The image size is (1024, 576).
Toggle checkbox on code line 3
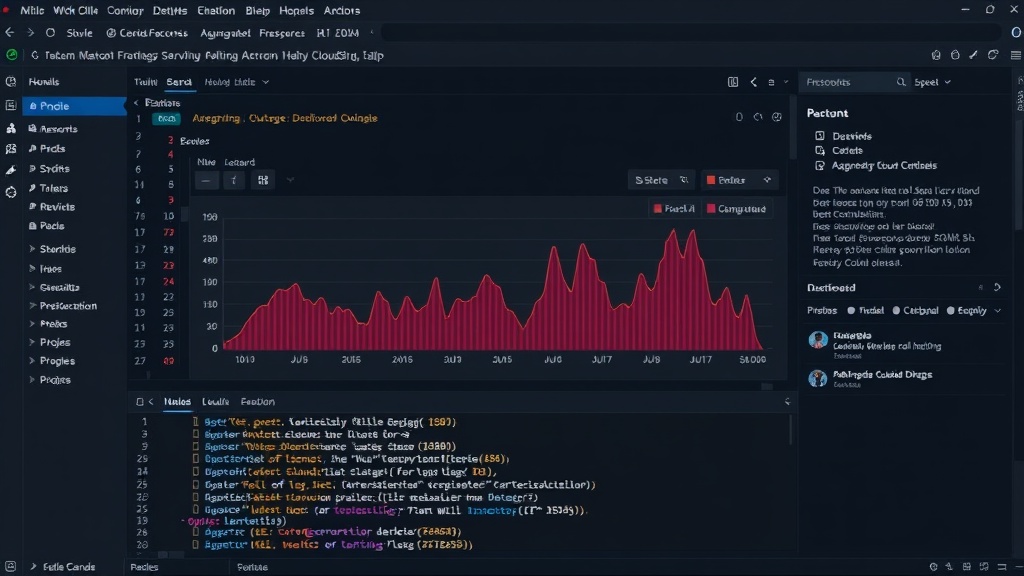195,434
